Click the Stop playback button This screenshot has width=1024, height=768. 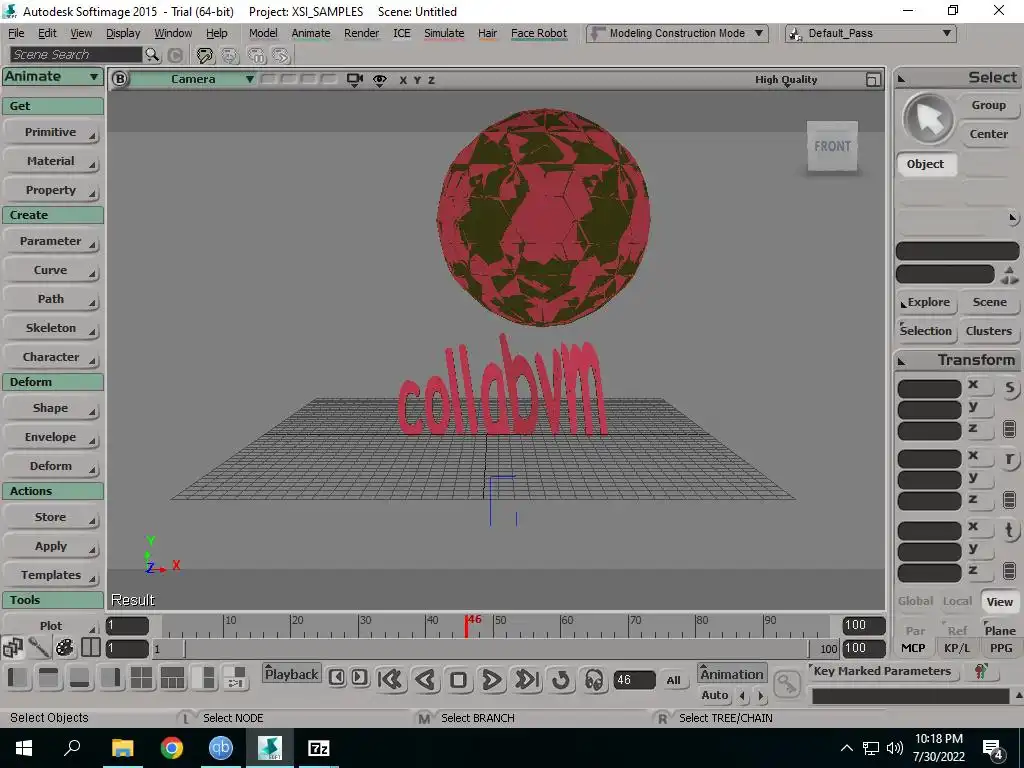click(458, 680)
